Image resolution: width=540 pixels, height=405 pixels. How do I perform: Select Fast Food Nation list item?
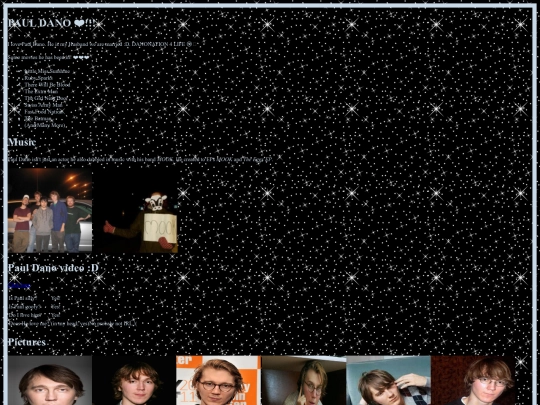pyautogui.click(x=44, y=112)
